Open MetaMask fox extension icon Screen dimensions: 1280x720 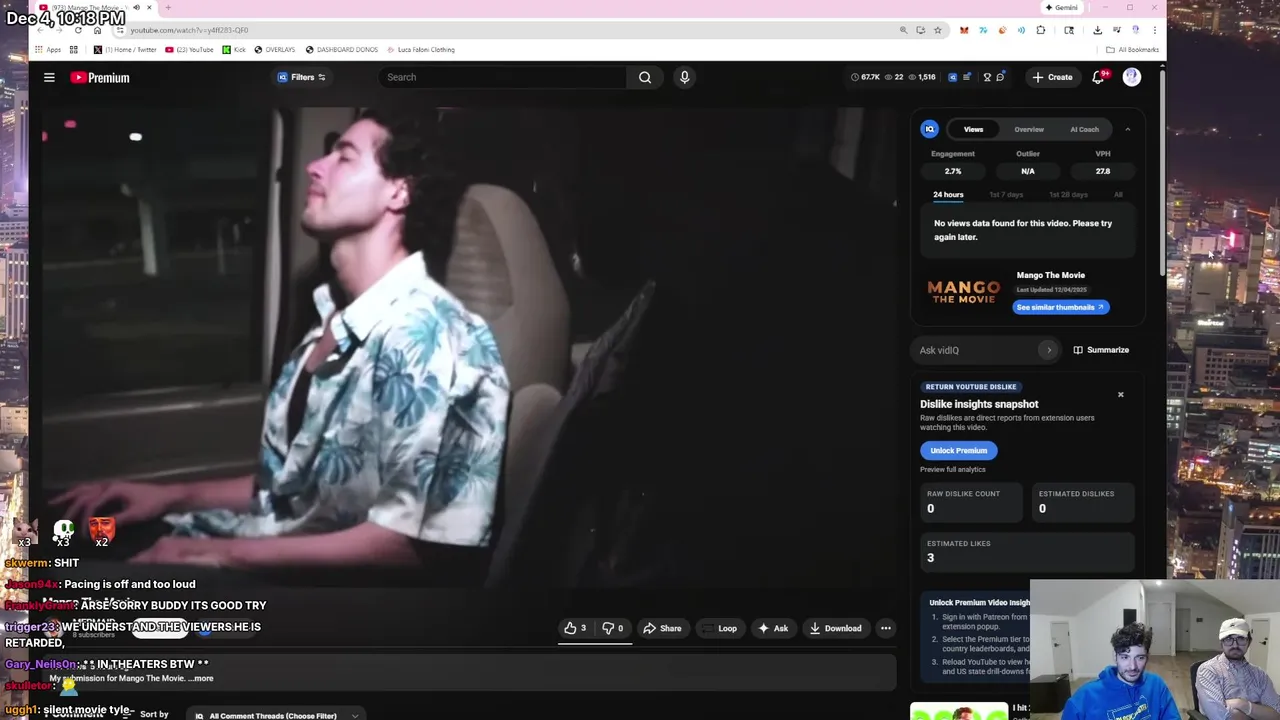point(964,30)
